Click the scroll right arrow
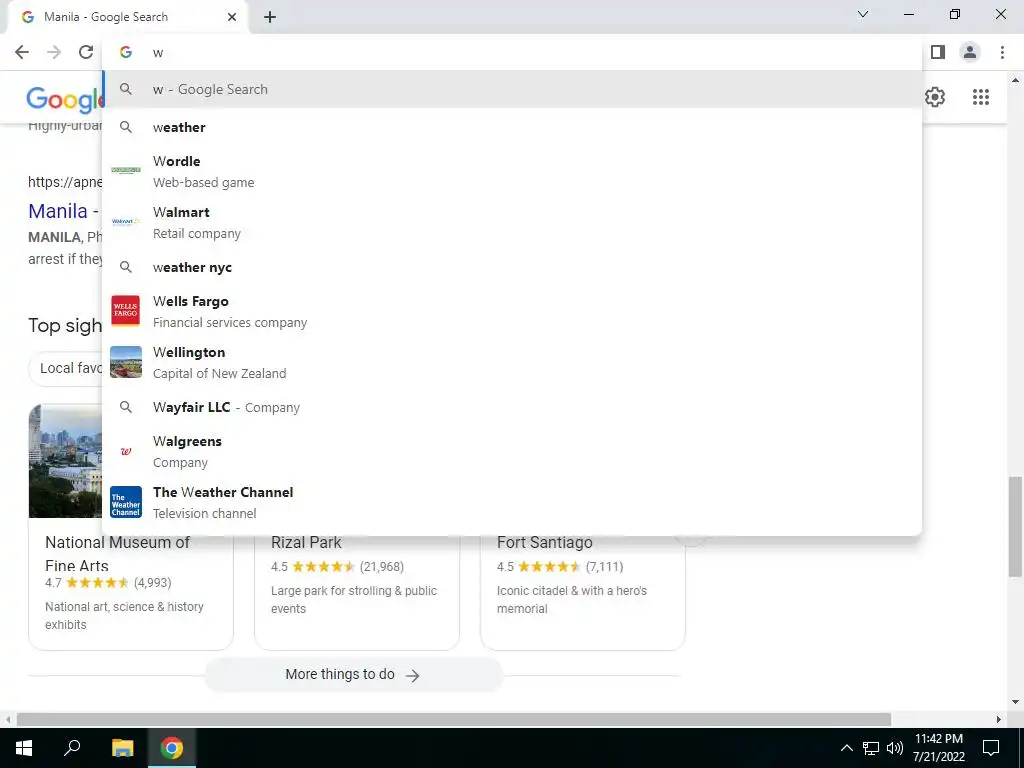Screen dimensions: 1024x768 point(998,719)
